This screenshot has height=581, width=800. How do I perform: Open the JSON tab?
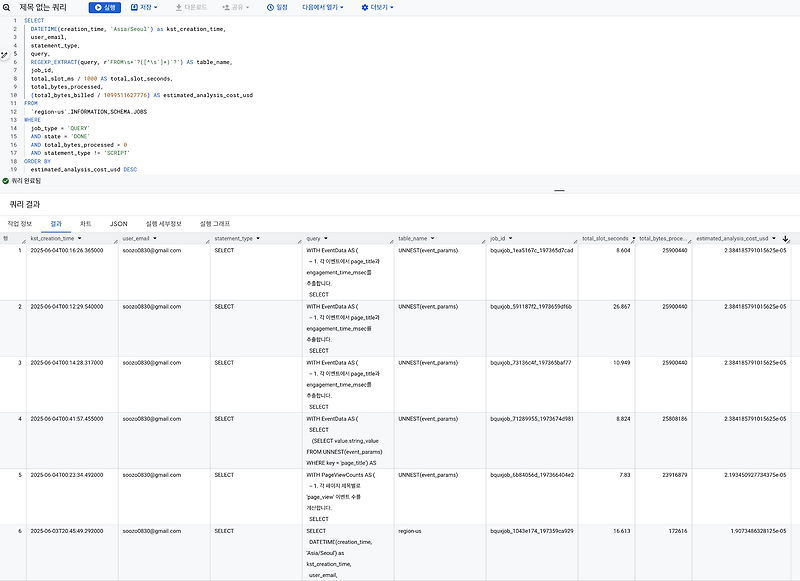[118, 224]
